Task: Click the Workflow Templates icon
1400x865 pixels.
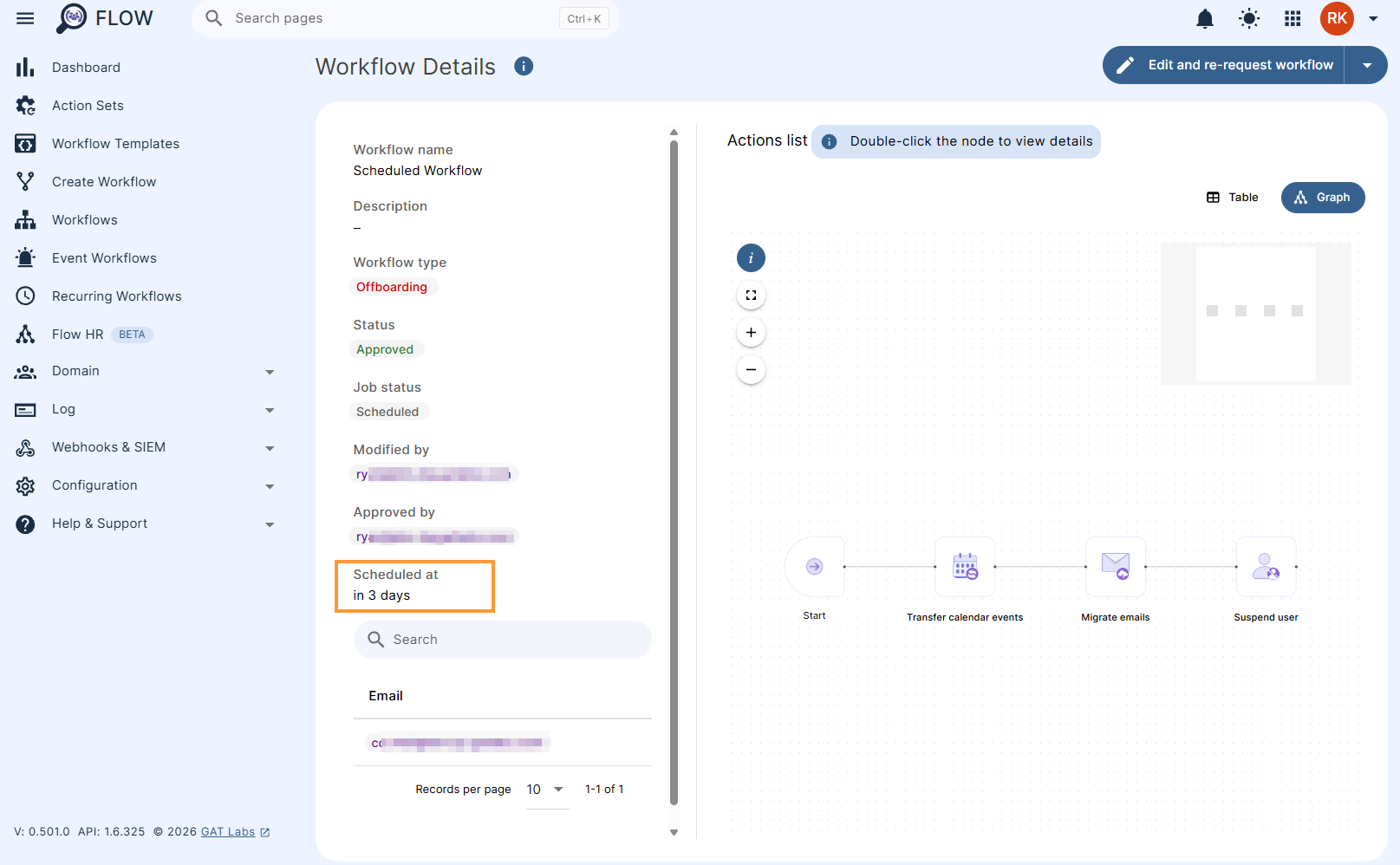Action: [x=25, y=144]
